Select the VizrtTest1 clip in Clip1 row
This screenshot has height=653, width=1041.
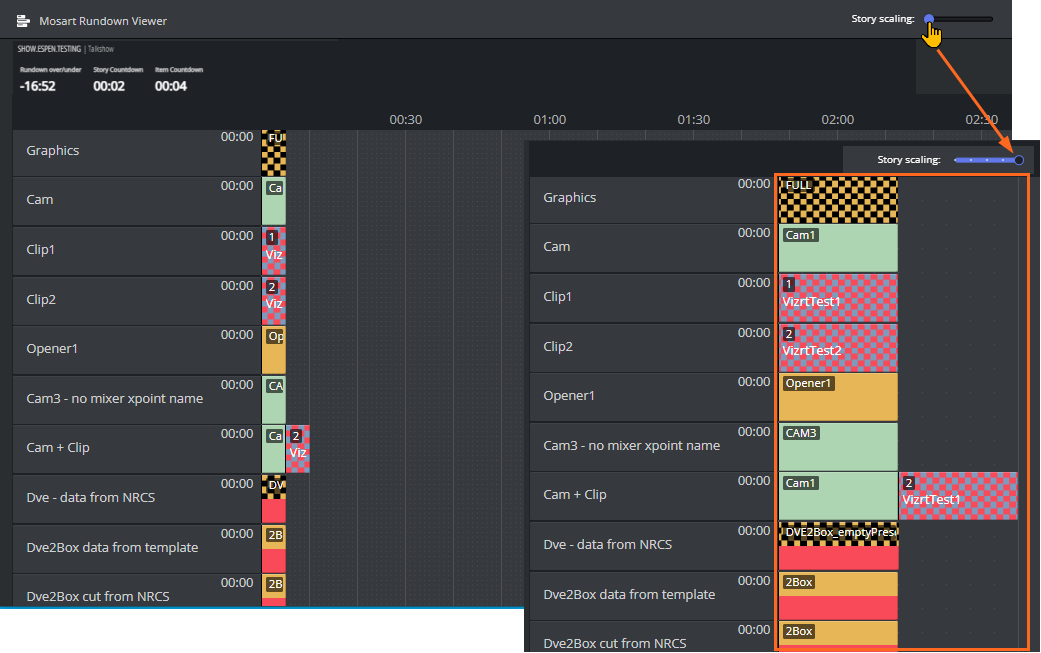pyautogui.click(x=837, y=297)
